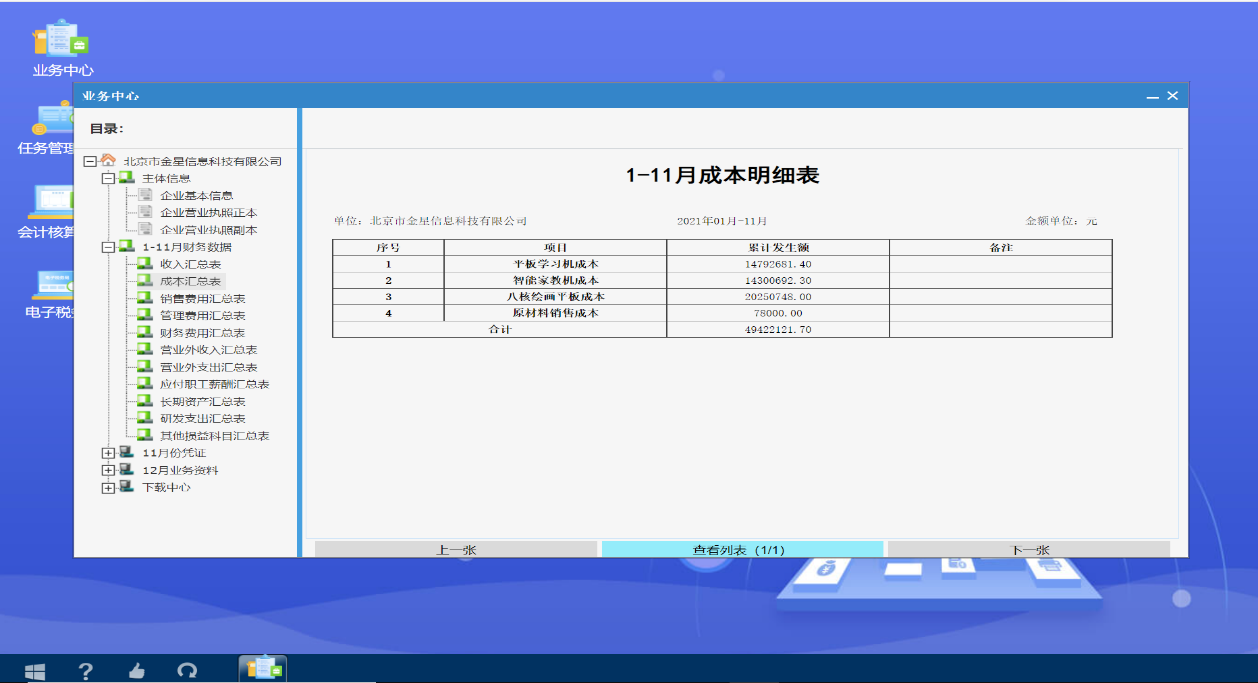Select 收入汇总表 in the directory tree
The width and height of the screenshot is (1258, 683).
[190, 264]
